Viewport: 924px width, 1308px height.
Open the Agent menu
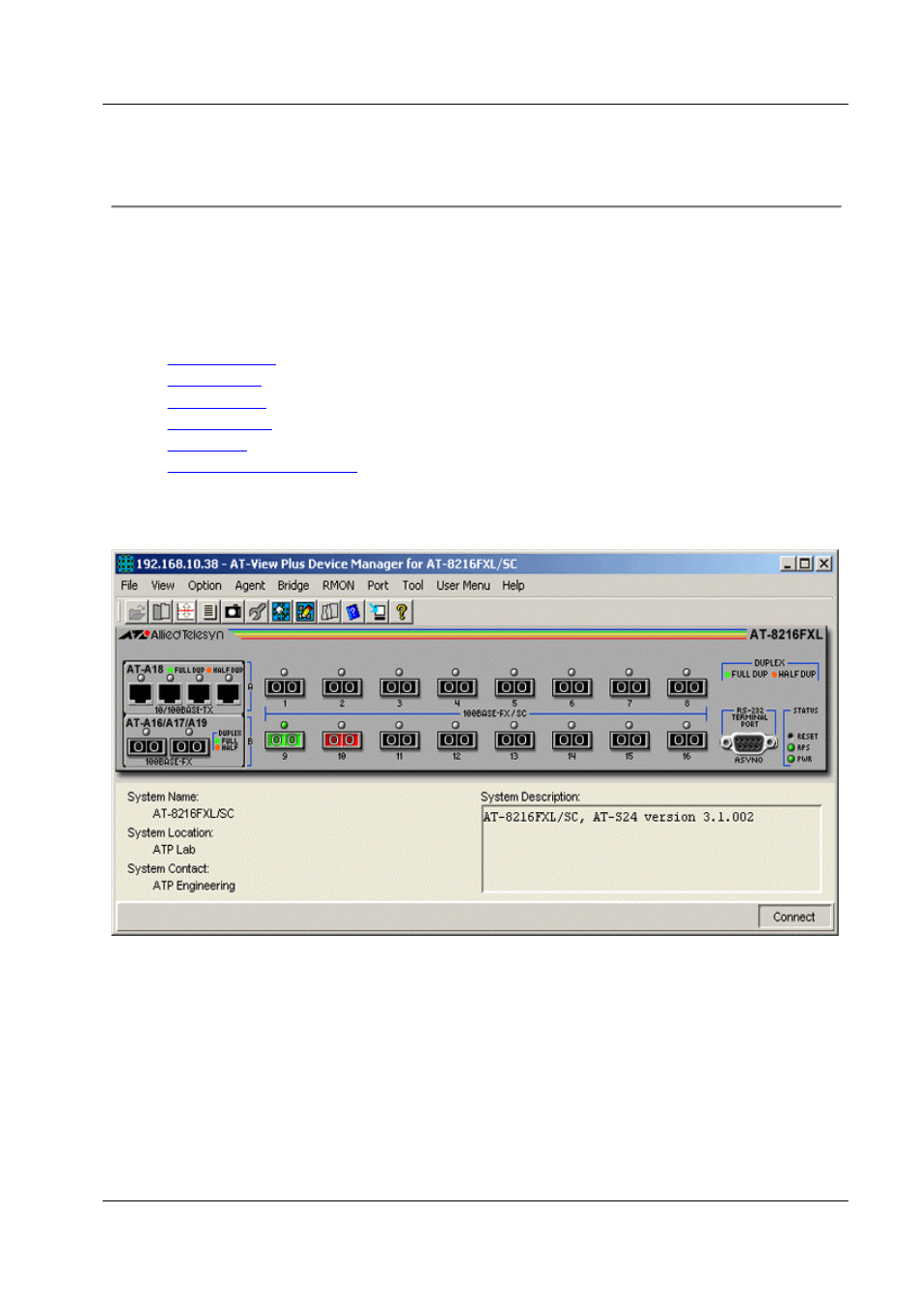[x=250, y=586]
